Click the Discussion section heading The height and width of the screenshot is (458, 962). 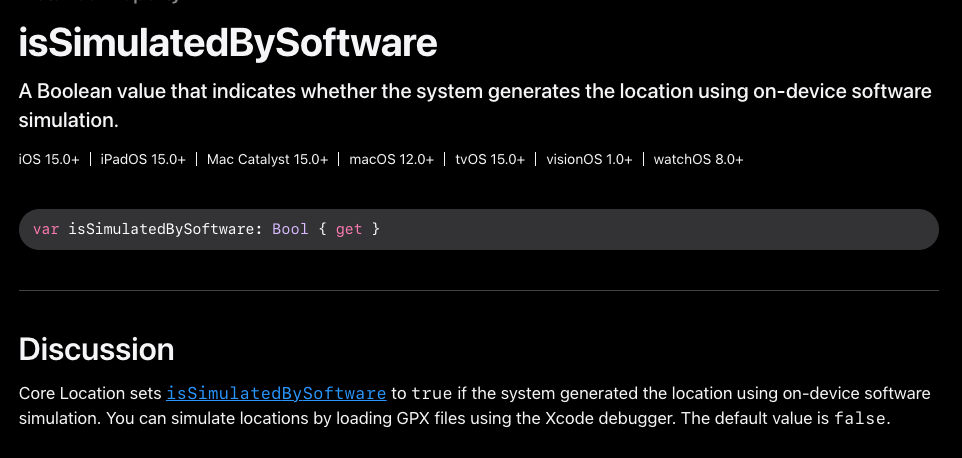[96, 349]
